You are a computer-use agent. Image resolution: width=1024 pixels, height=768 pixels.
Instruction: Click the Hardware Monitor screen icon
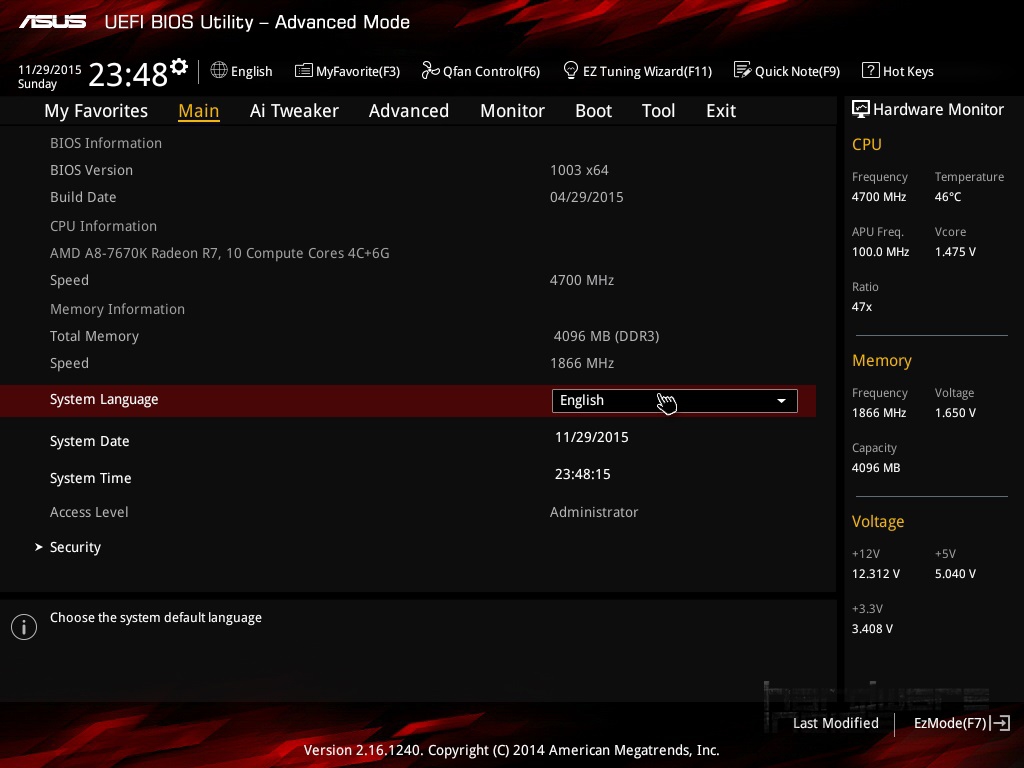click(860, 110)
